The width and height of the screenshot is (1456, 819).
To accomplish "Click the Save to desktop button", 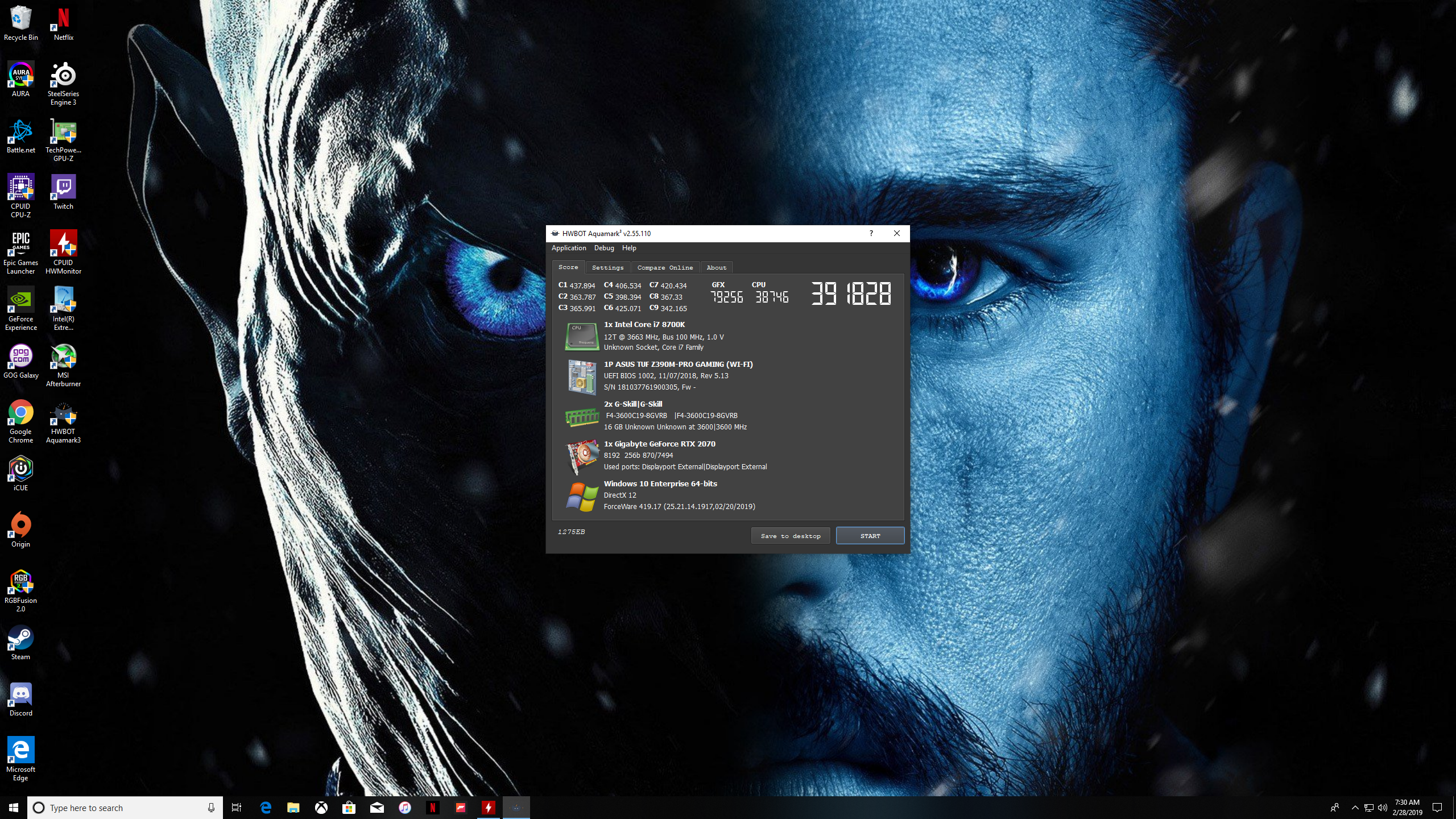I will pyautogui.click(x=791, y=536).
